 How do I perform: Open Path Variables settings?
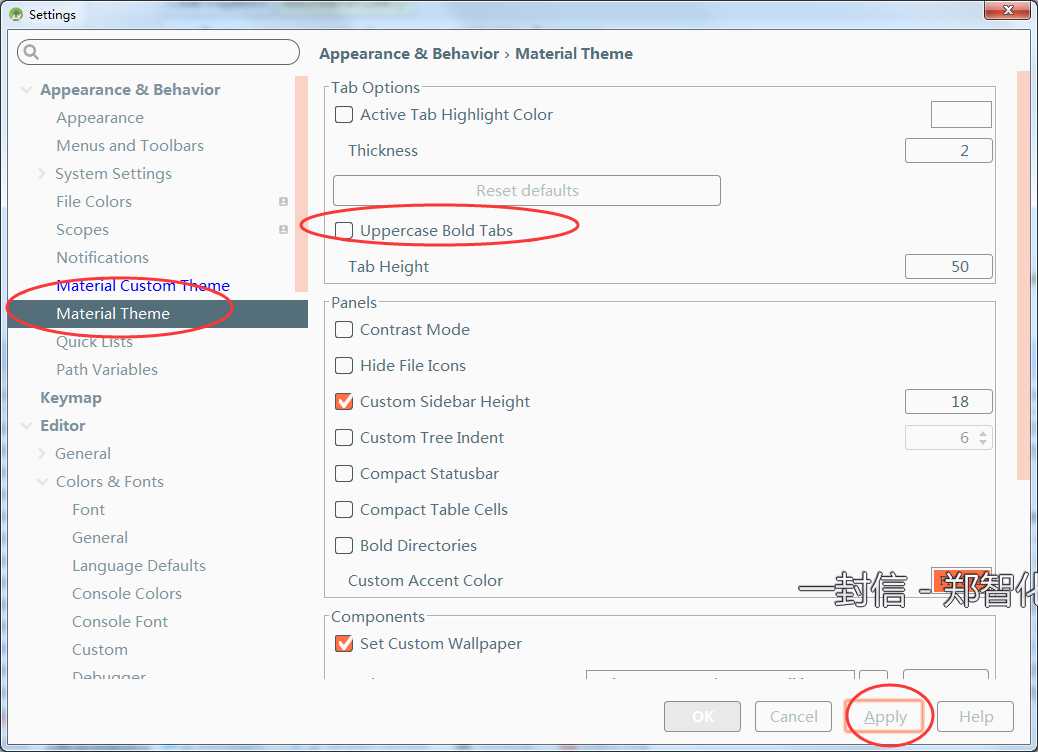point(107,369)
